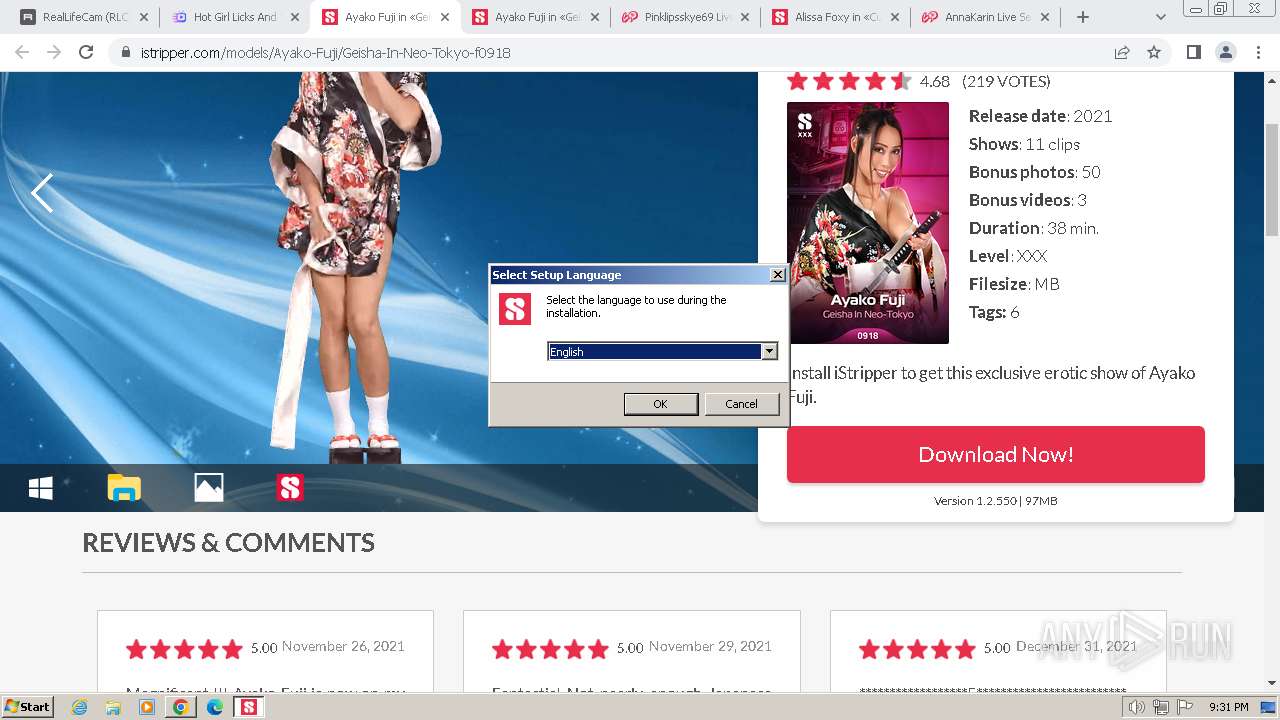Toggle the browser side panel
The height and width of the screenshot is (720, 1280).
coord(1193,52)
